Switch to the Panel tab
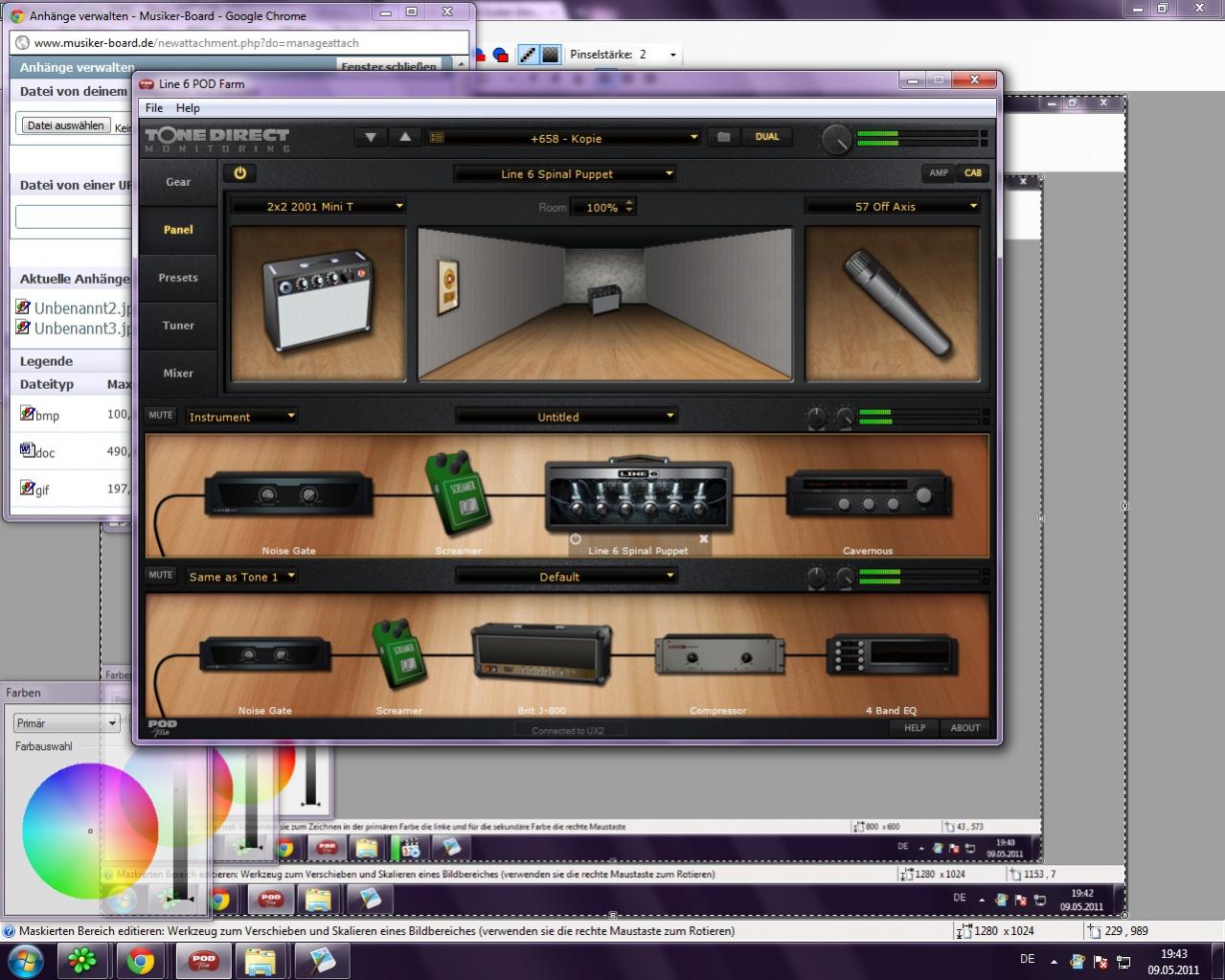Image resolution: width=1225 pixels, height=980 pixels. click(x=178, y=230)
